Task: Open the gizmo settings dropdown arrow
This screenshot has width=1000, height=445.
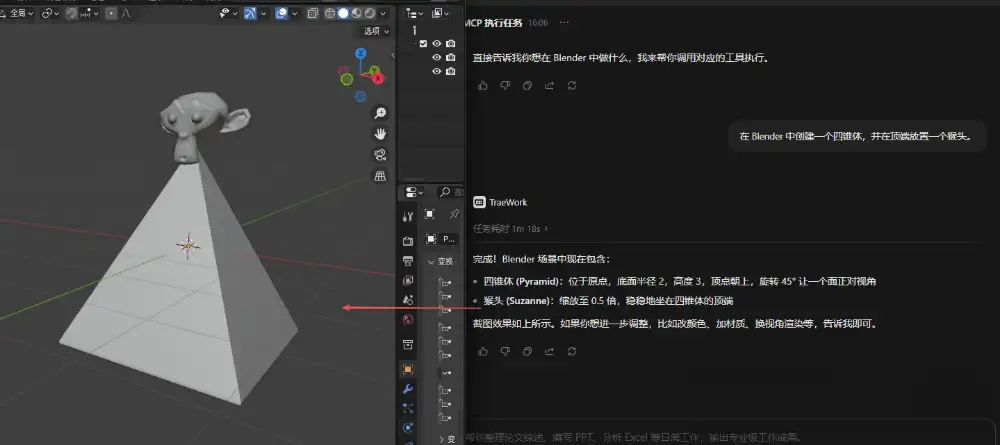Action: coord(263,13)
